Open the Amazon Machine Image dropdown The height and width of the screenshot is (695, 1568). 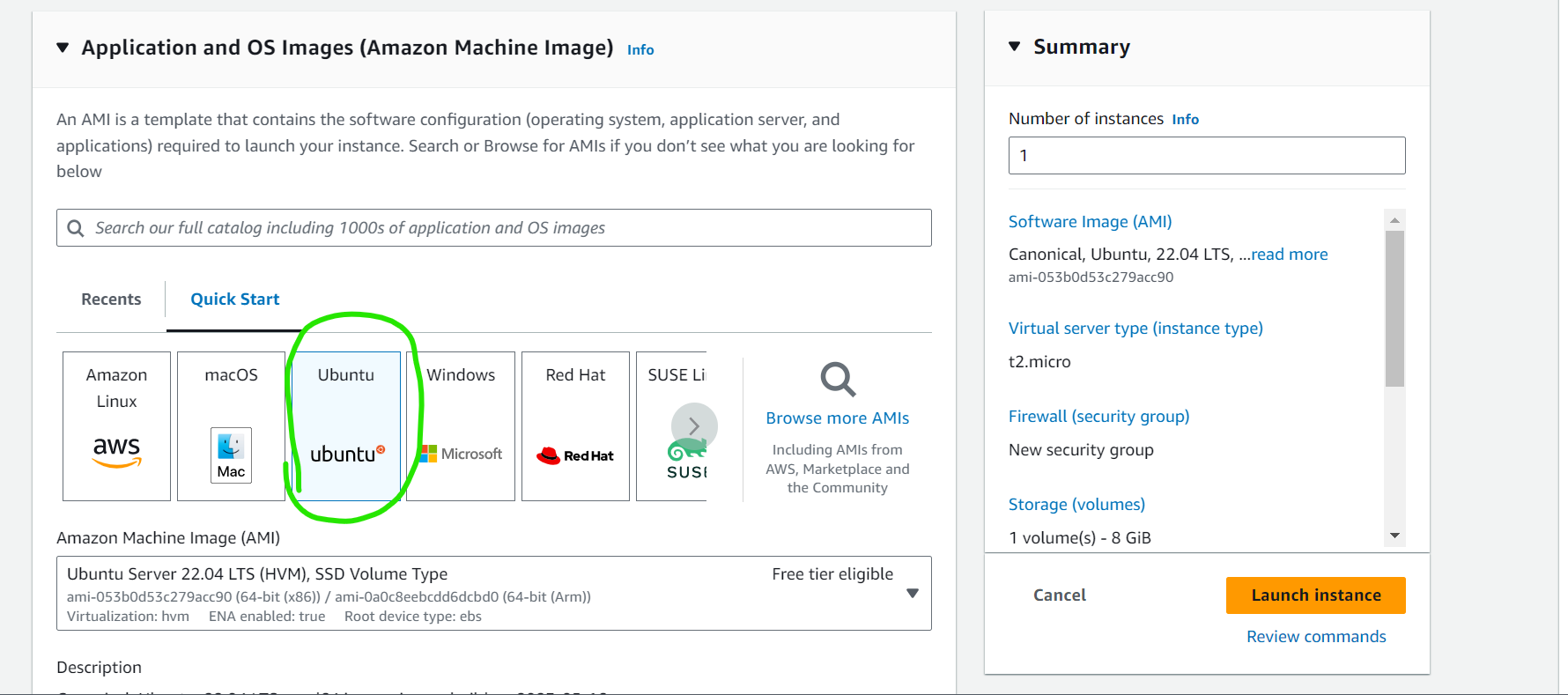[494, 593]
